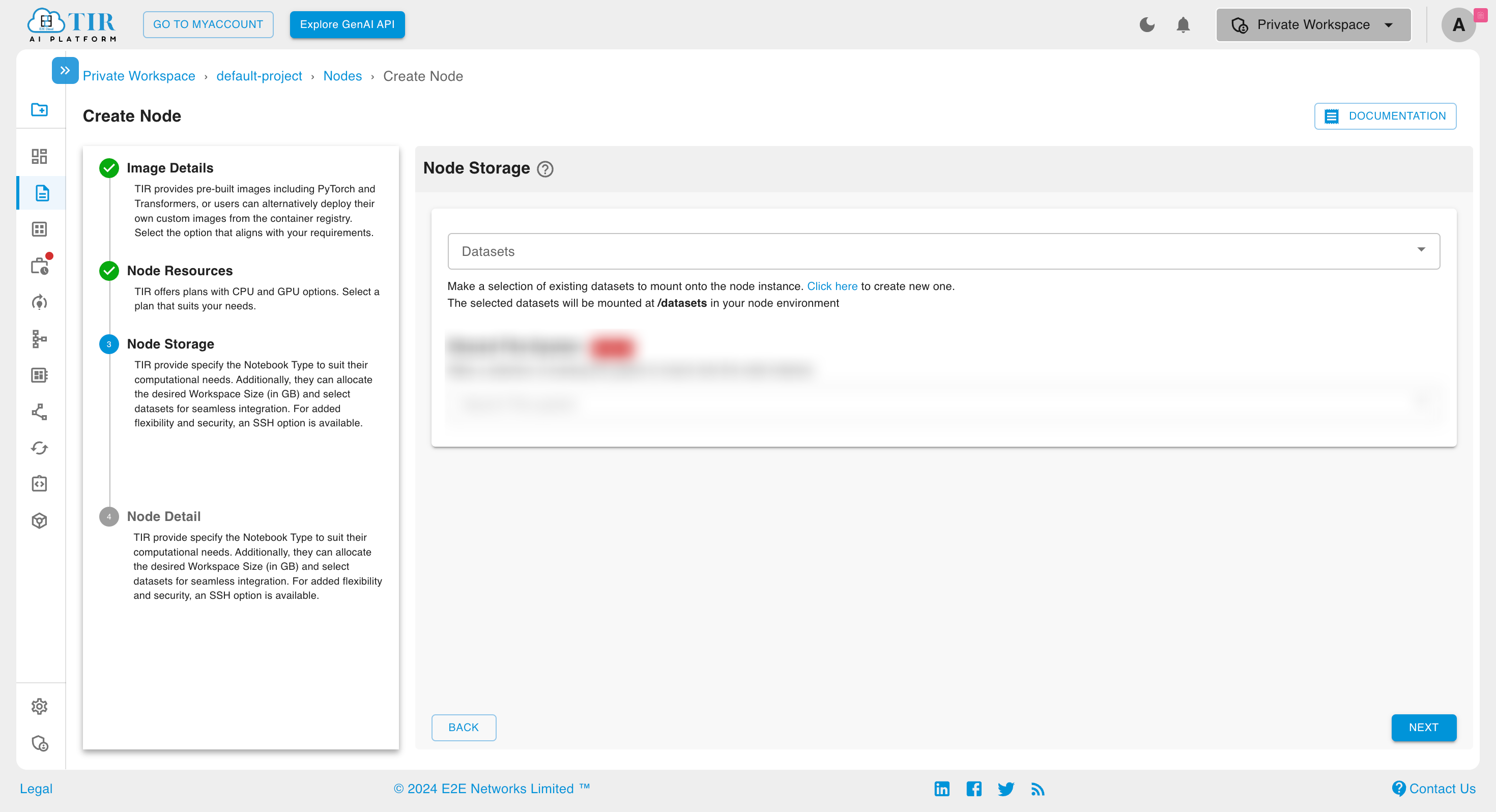
Task: Go to Private Workspace breadcrumb
Action: click(139, 76)
